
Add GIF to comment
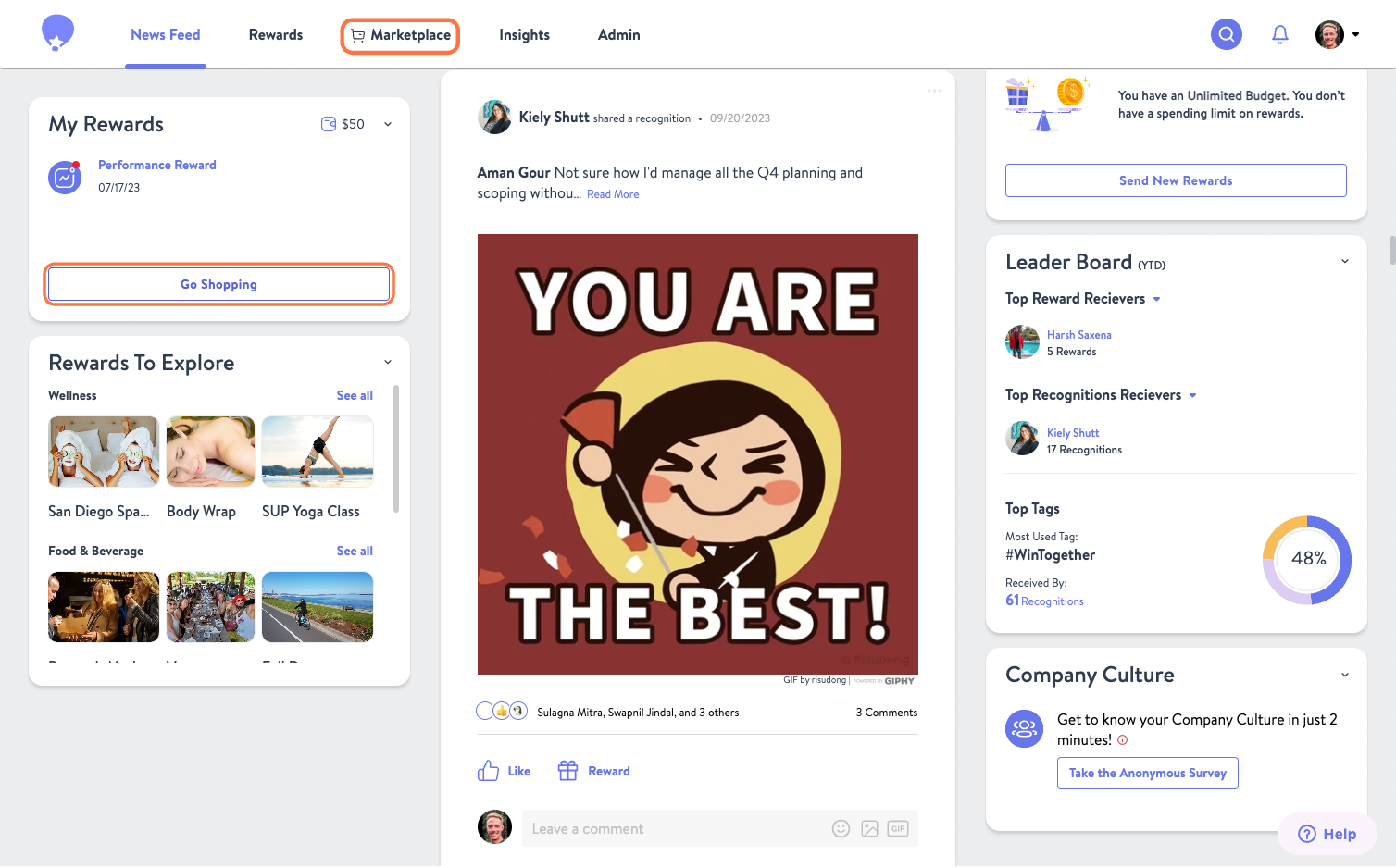tap(898, 829)
